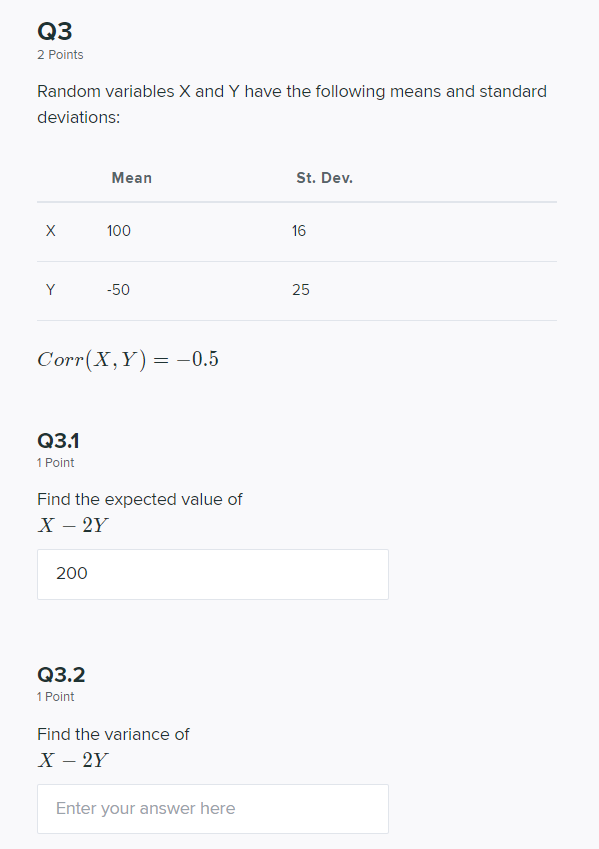This screenshot has width=599, height=849.
Task: Click the '1 Point' label under Q3.2
Action: pos(55,697)
